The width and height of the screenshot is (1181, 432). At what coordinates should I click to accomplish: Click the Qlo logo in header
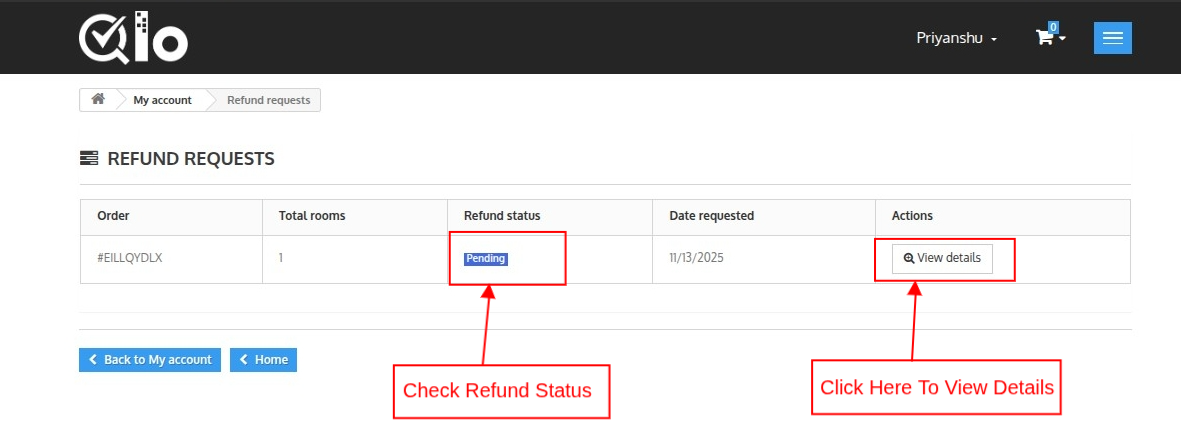pos(133,38)
